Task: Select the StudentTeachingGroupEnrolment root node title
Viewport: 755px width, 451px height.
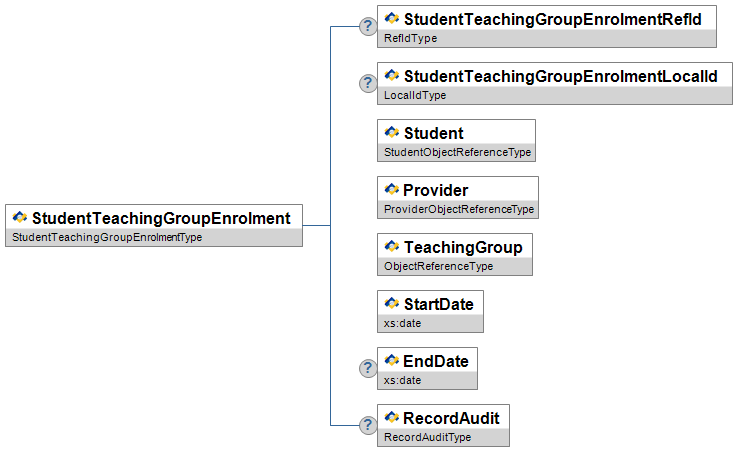Action: (161, 218)
